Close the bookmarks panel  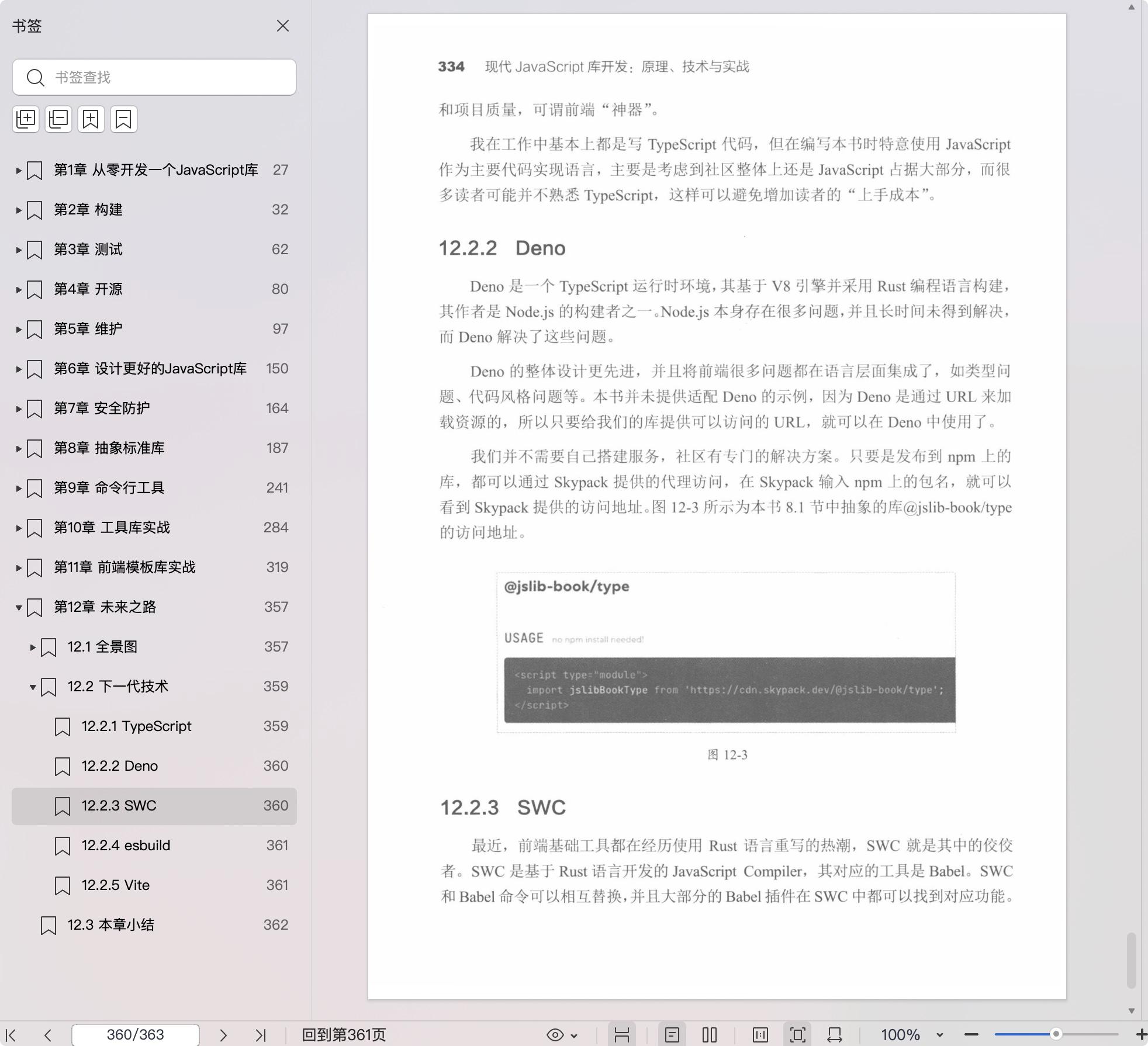tap(283, 26)
